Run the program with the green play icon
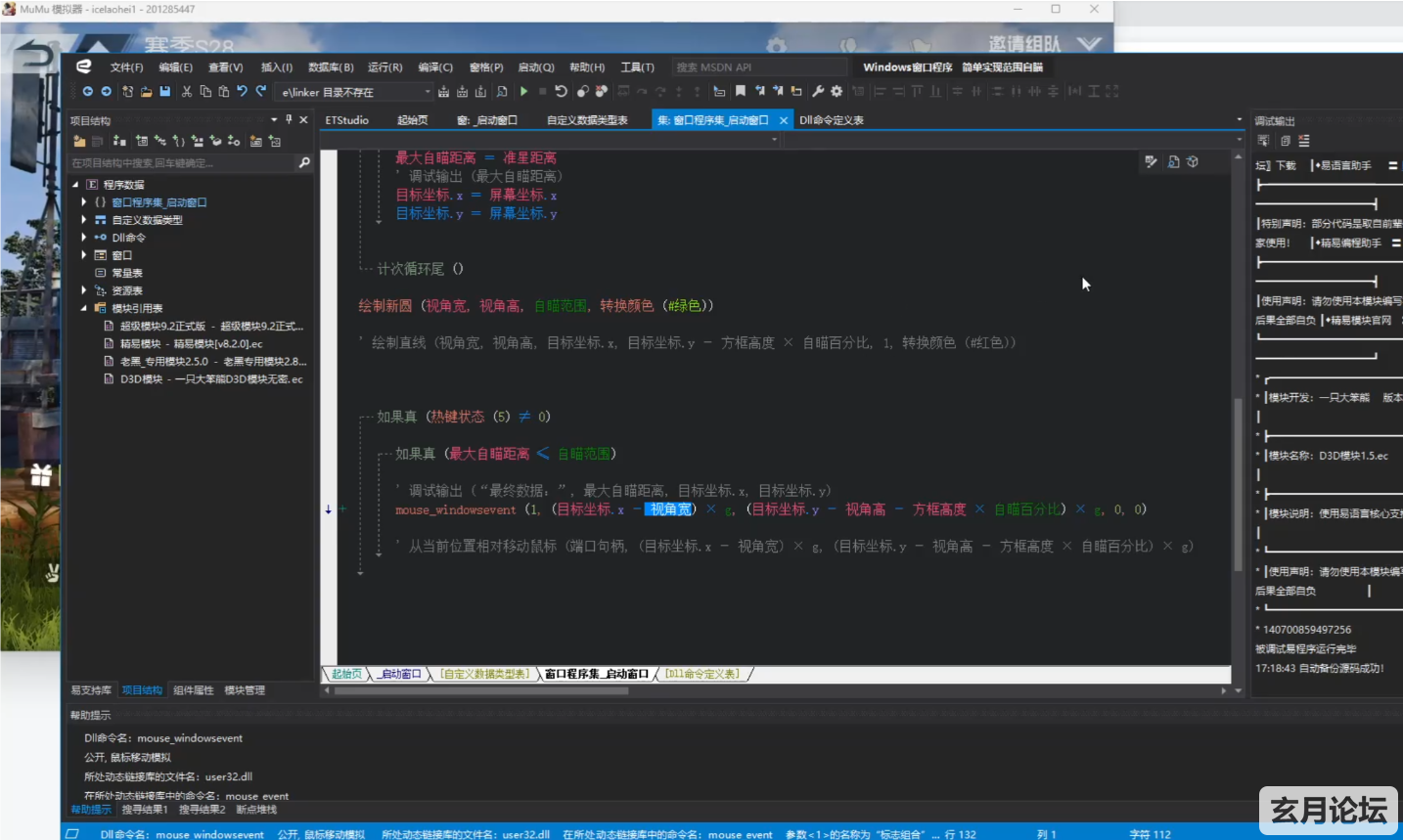The image size is (1403, 840). pyautogui.click(x=524, y=91)
